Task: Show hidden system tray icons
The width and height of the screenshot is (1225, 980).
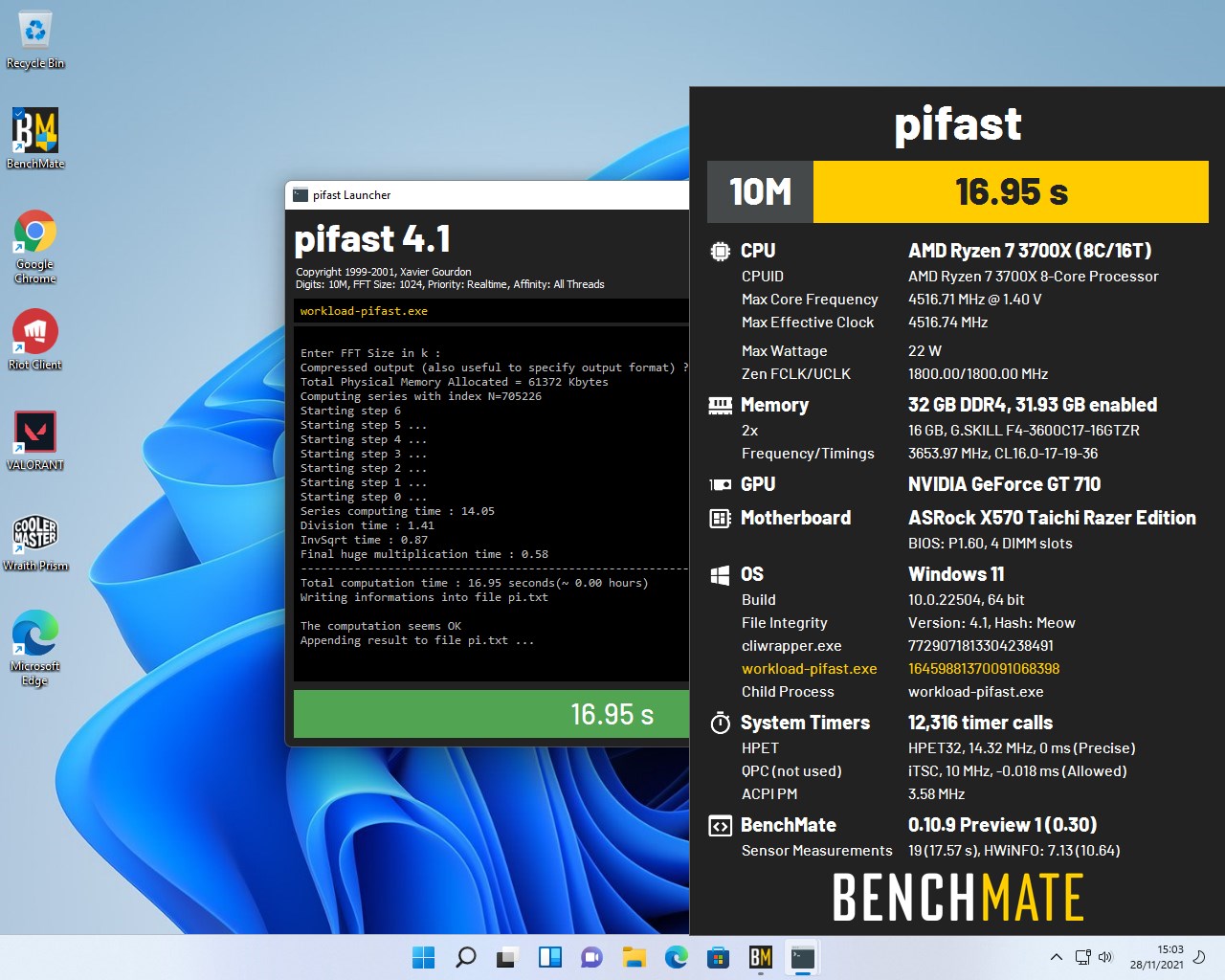Action: [1057, 957]
